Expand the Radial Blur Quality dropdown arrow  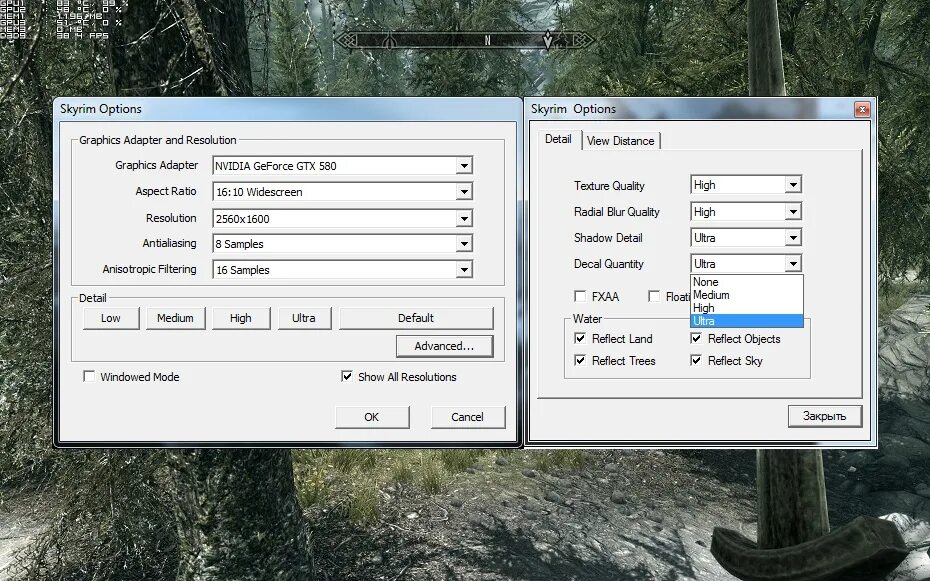click(793, 212)
